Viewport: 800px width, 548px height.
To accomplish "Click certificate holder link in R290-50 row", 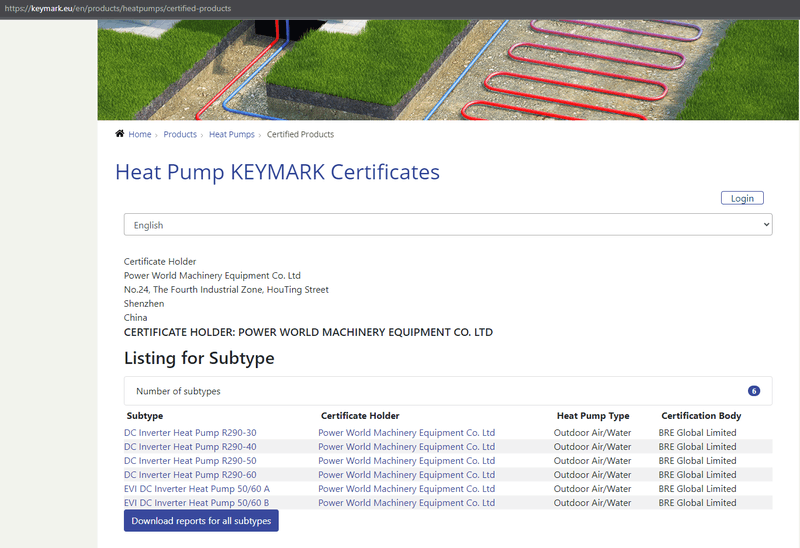I will 407,461.
